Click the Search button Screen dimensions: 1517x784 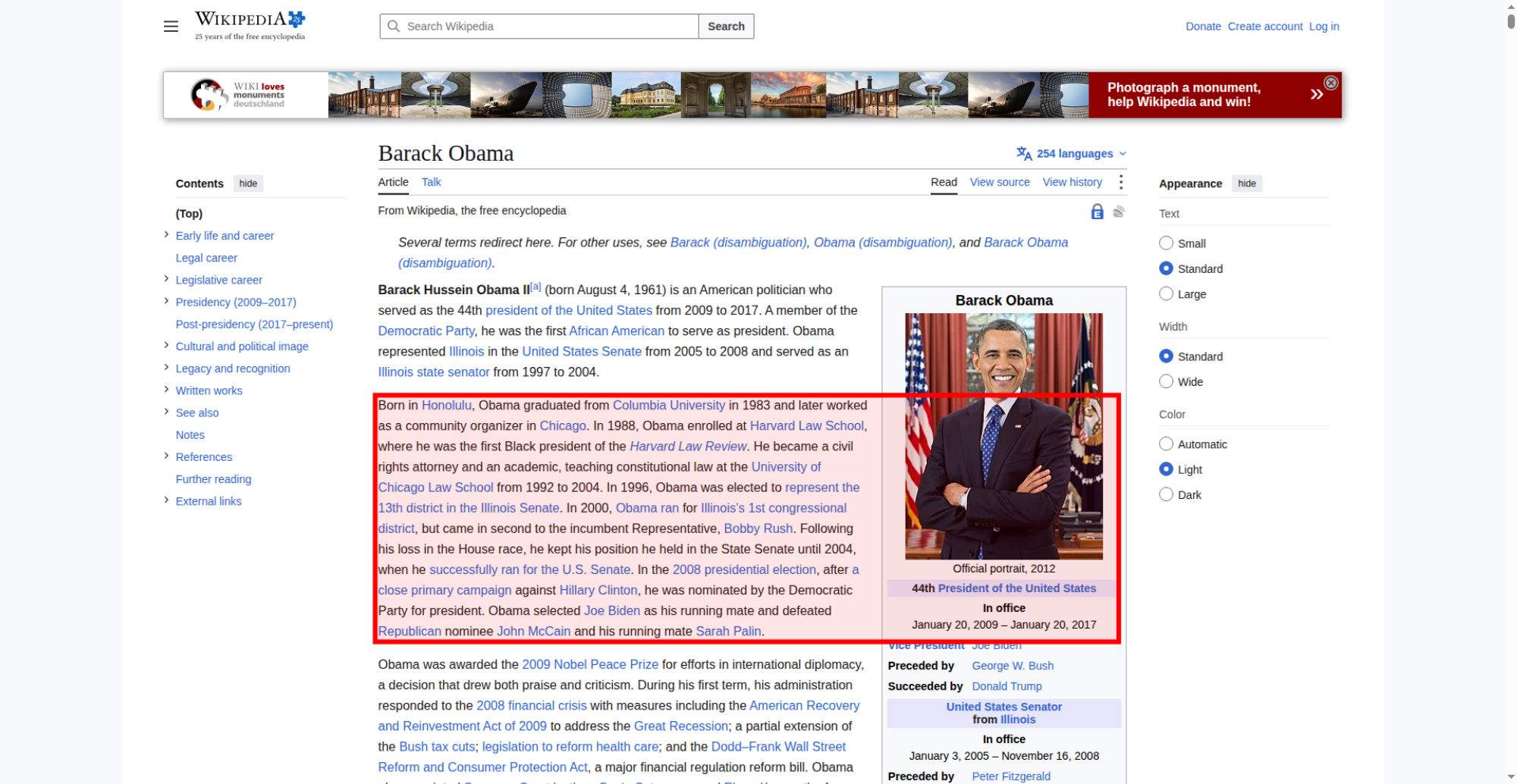pos(726,26)
